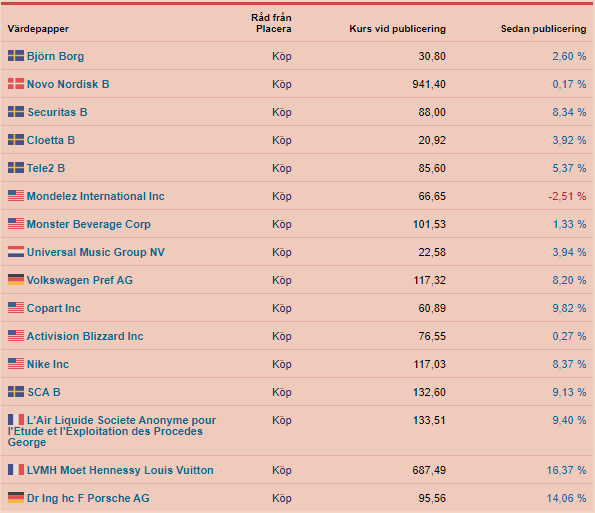Open the Universal Music Group NV link
595x513 pixels.
click(x=96, y=252)
